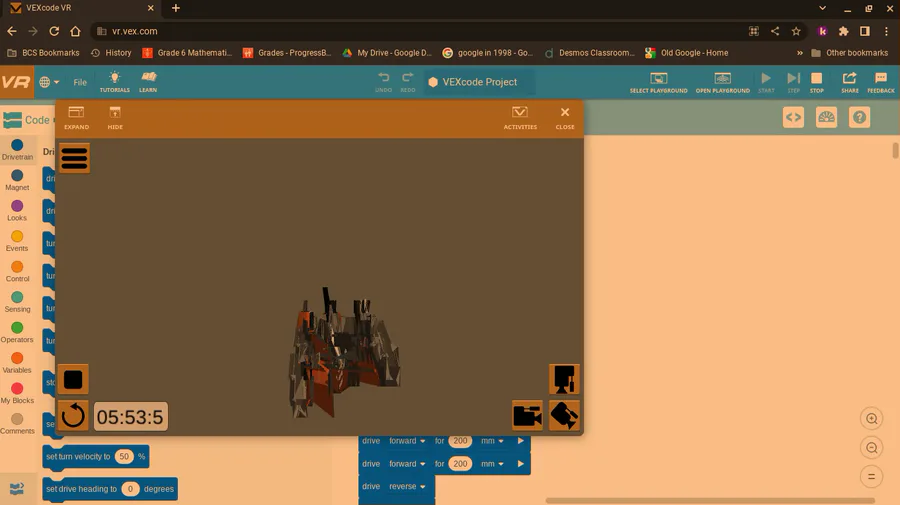Open the Feedback icon
Screen dimensions: 900x505
[x=880, y=82]
